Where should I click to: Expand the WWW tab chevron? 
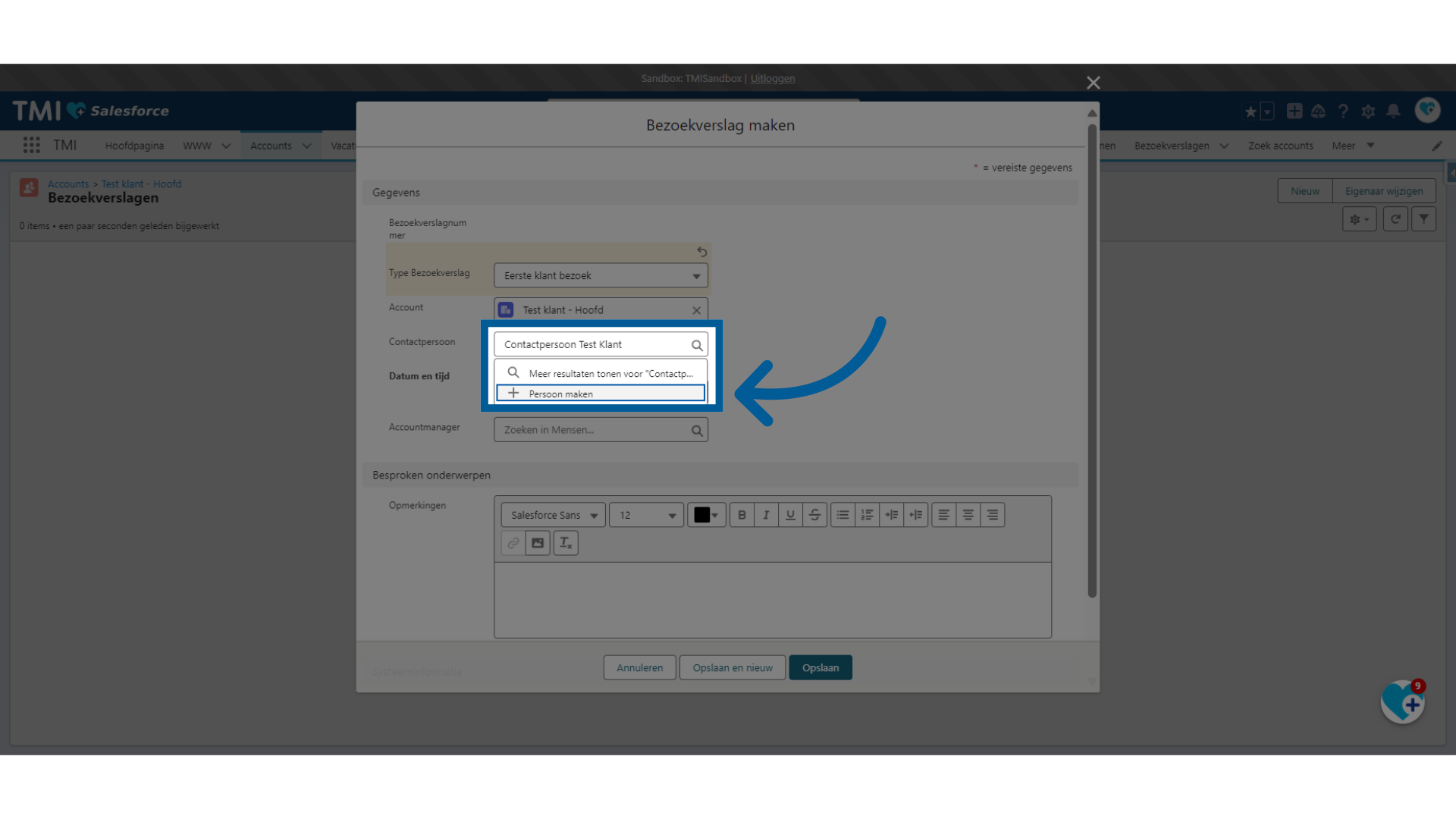[226, 146]
